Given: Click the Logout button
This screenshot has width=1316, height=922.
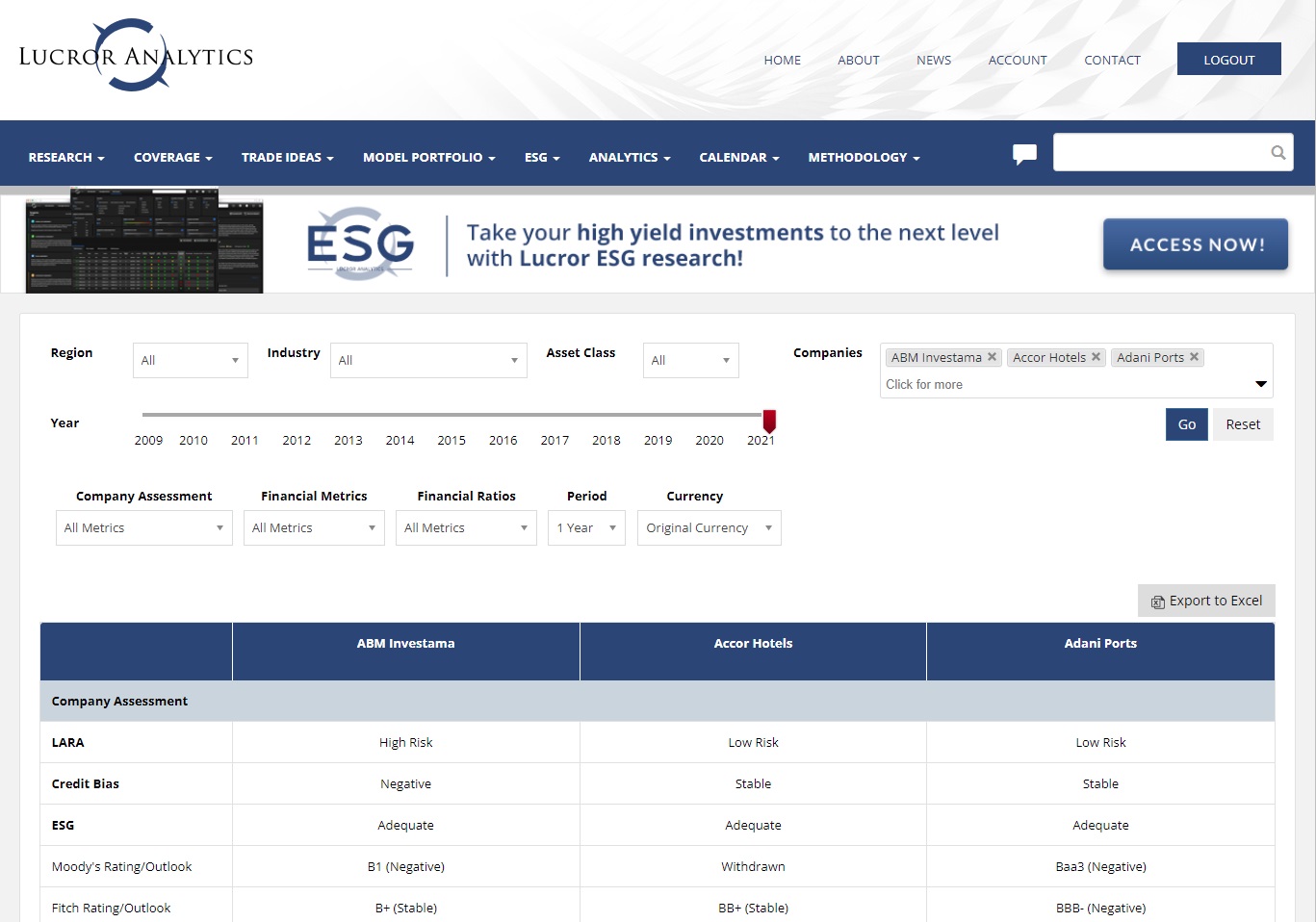Looking at the screenshot, I should click(x=1229, y=59).
